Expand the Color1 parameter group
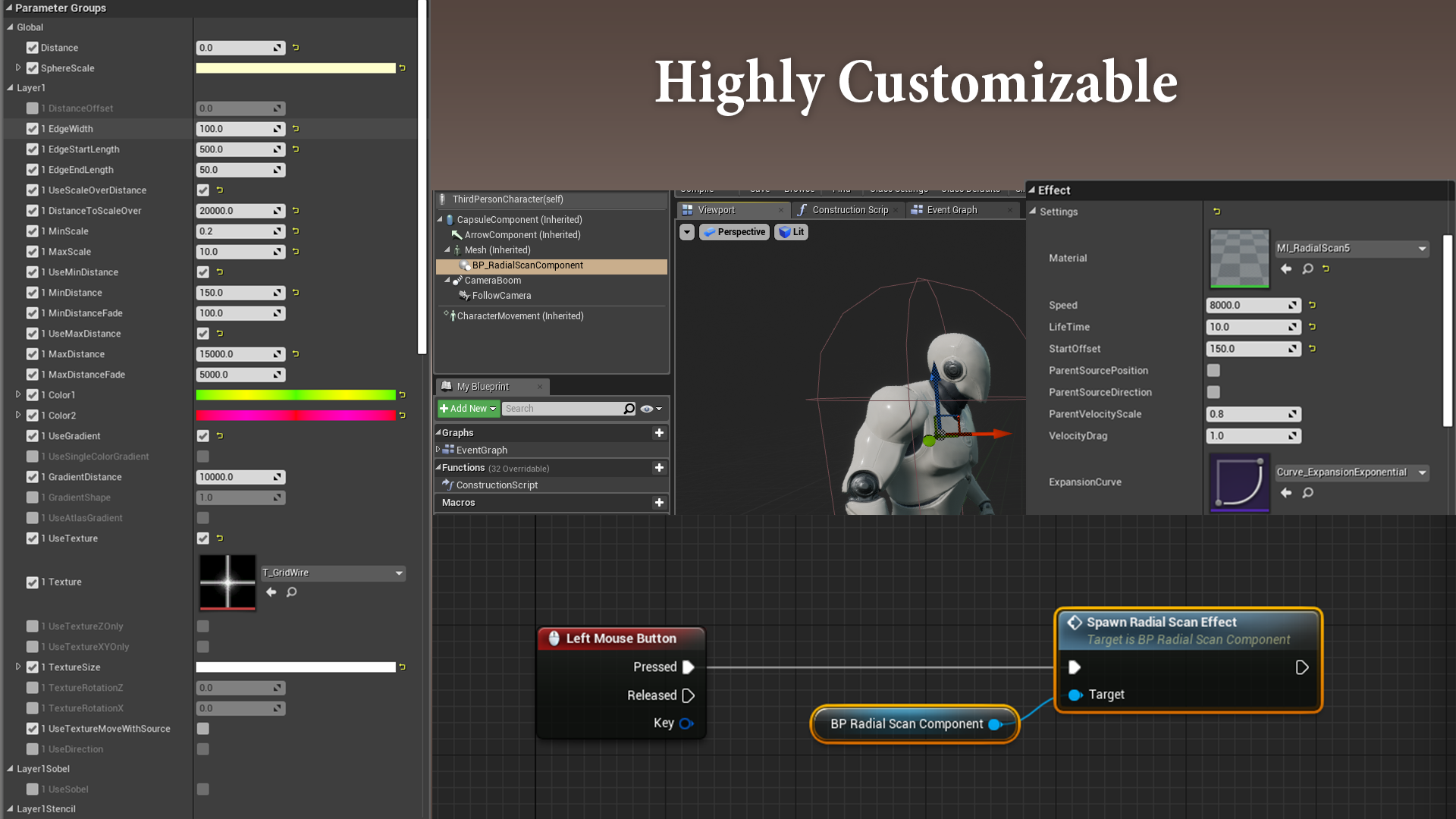 coord(18,395)
